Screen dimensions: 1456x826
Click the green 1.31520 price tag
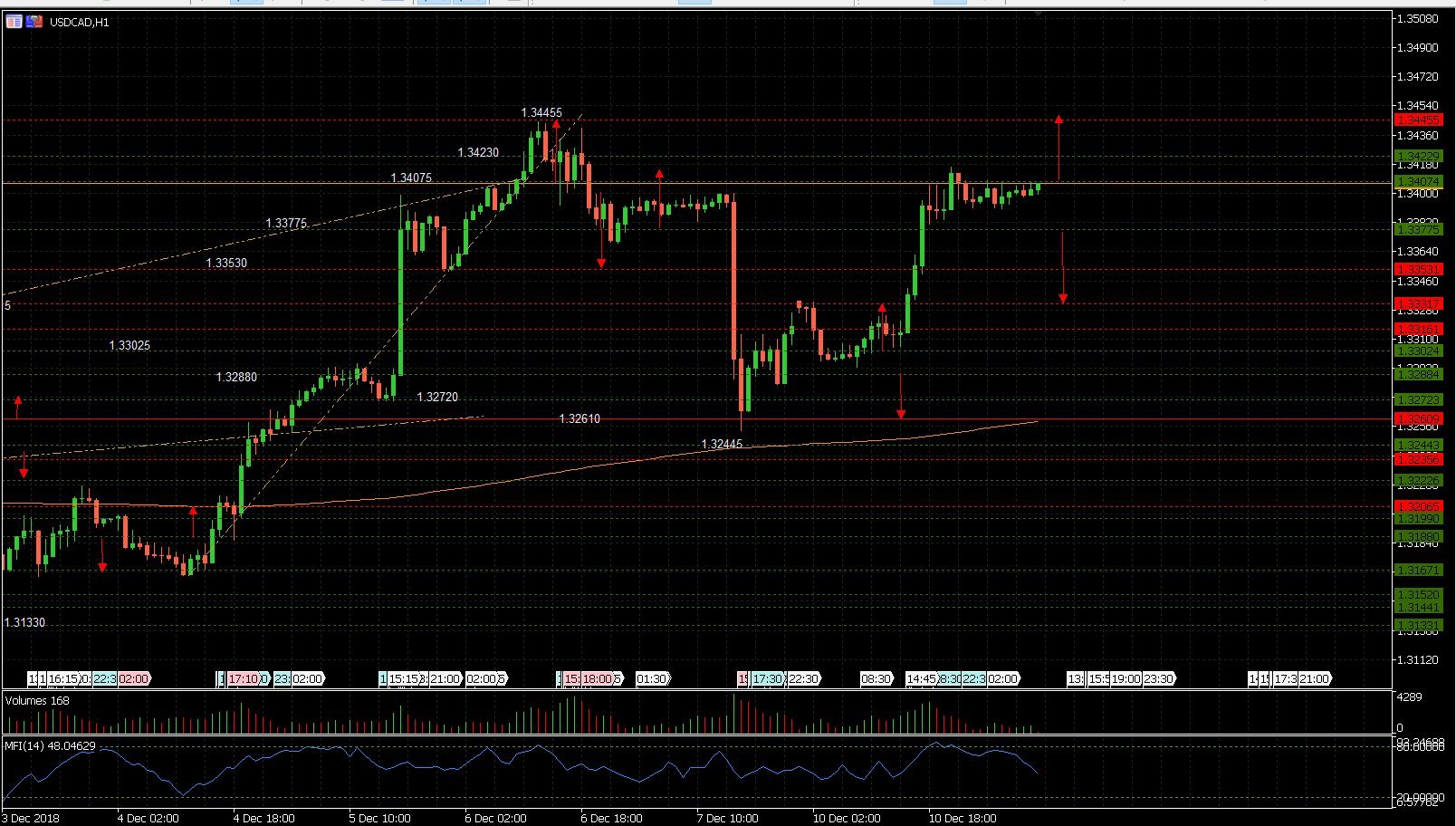tap(1419, 594)
